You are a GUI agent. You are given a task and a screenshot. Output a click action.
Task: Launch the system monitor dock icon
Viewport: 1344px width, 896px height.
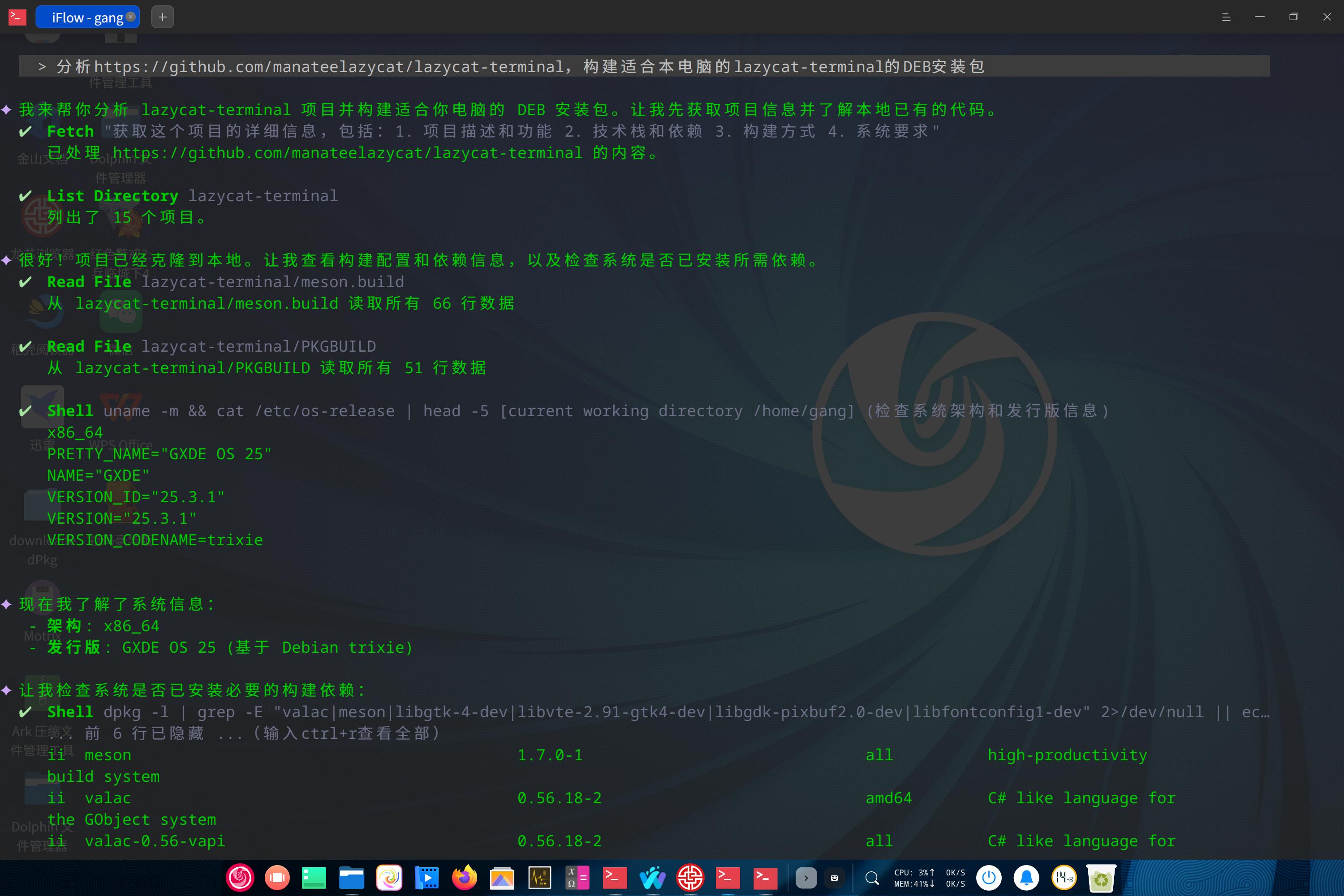(x=539, y=878)
